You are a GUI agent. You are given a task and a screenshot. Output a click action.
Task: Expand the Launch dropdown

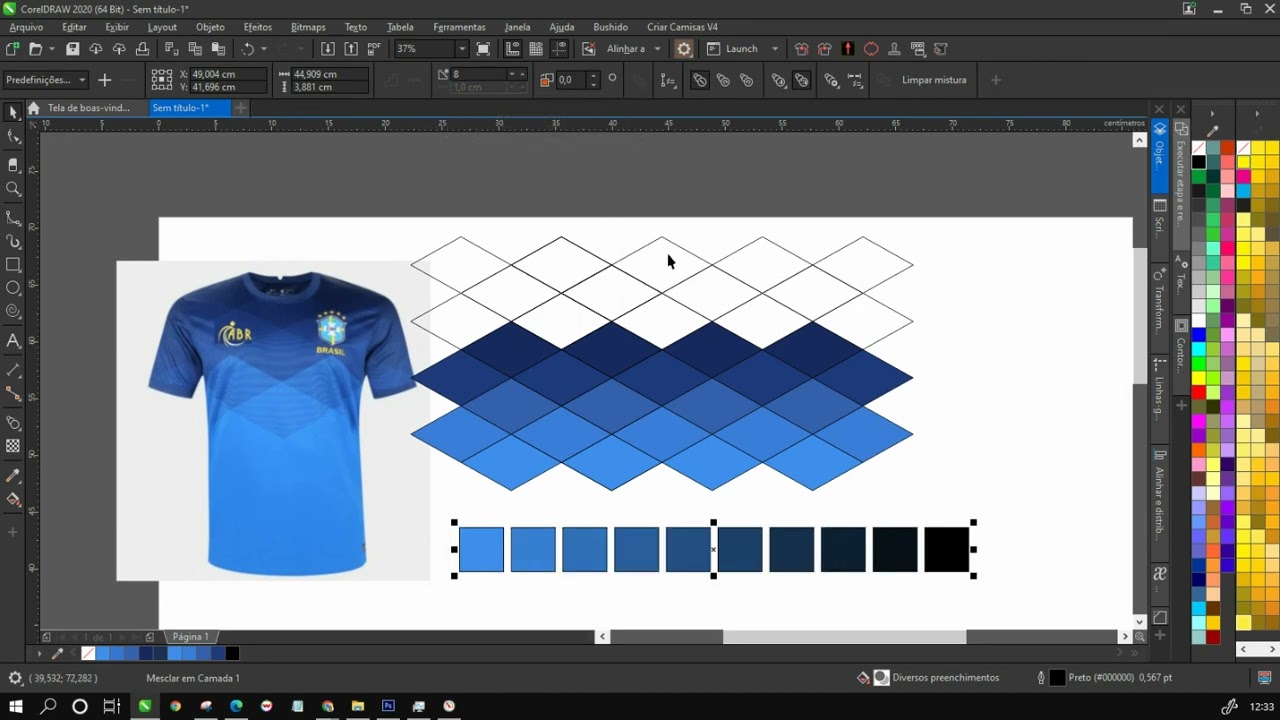[x=775, y=48]
